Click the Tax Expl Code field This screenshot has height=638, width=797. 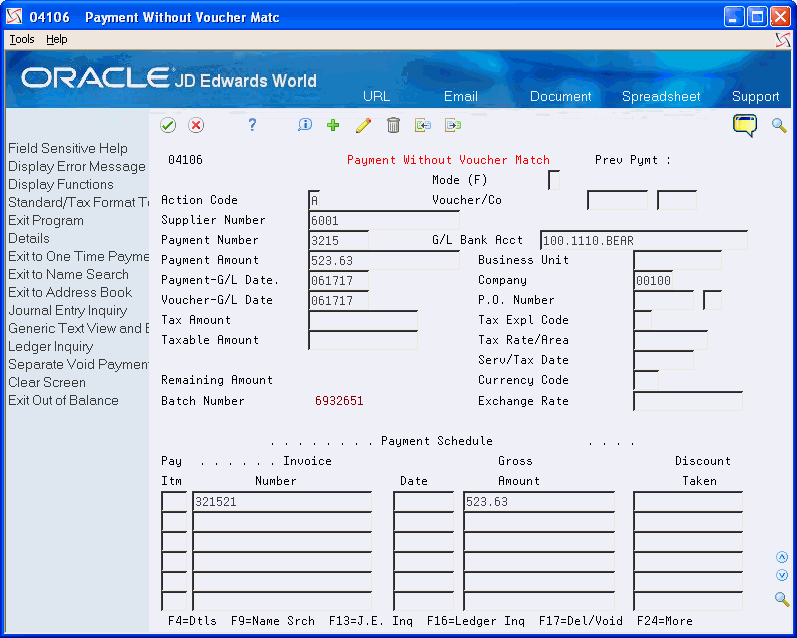[x=643, y=320]
